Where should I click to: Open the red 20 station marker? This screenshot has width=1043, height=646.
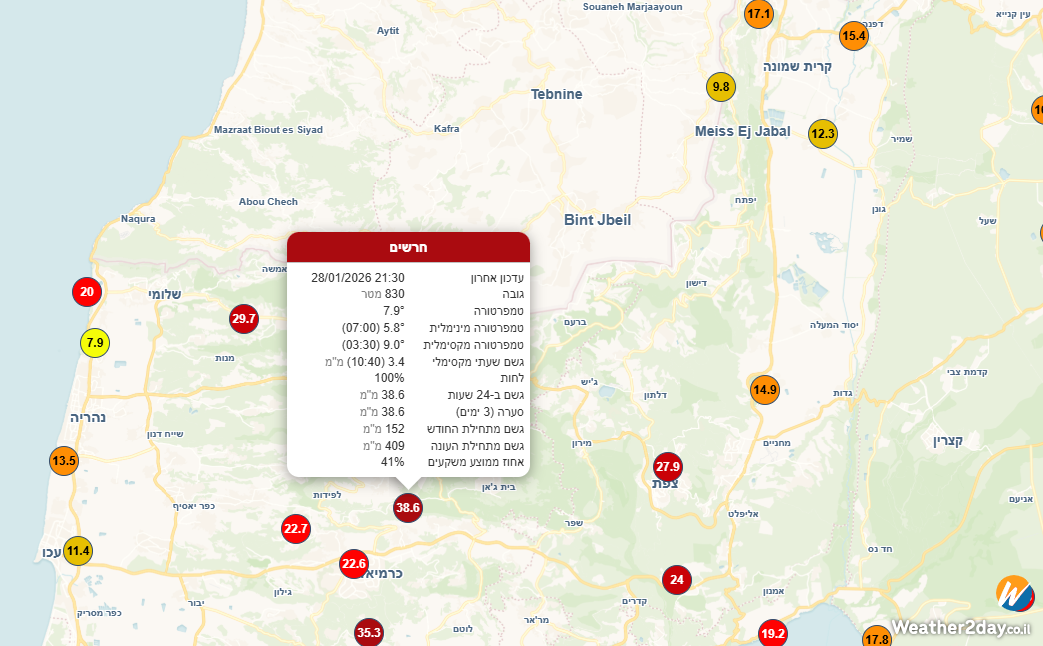pyautogui.click(x=87, y=292)
